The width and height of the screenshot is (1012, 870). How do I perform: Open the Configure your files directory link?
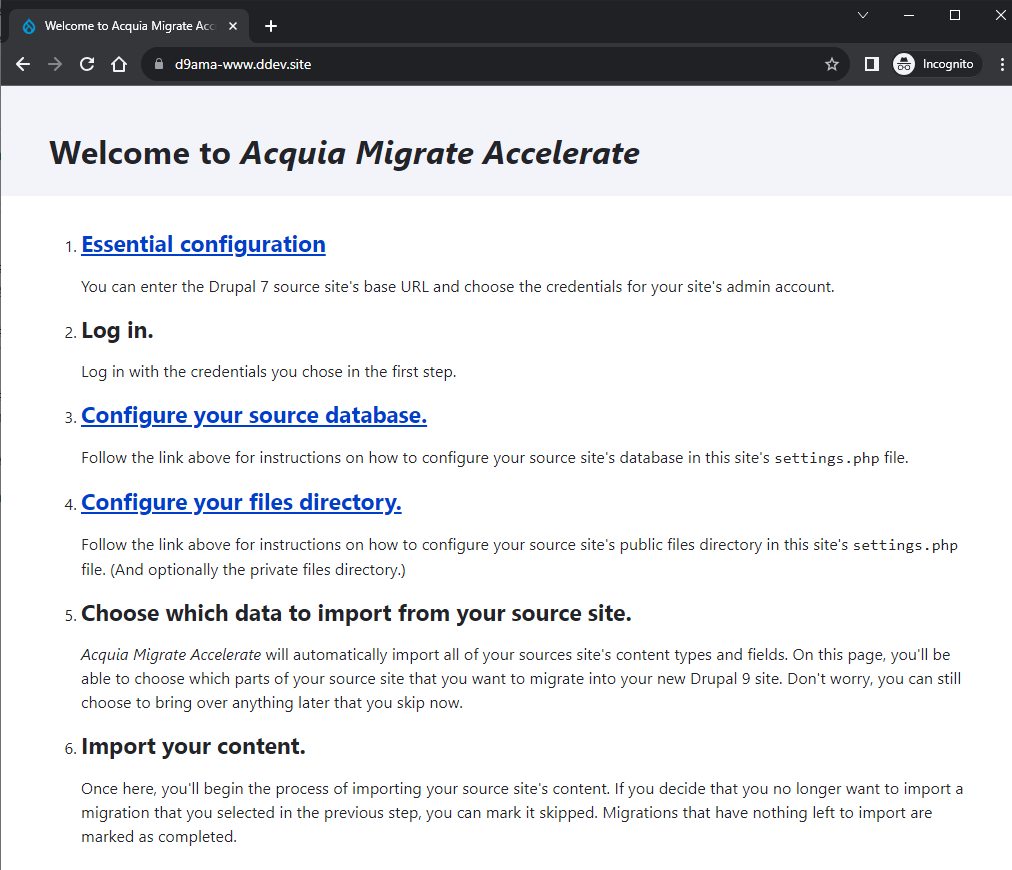coord(241,502)
